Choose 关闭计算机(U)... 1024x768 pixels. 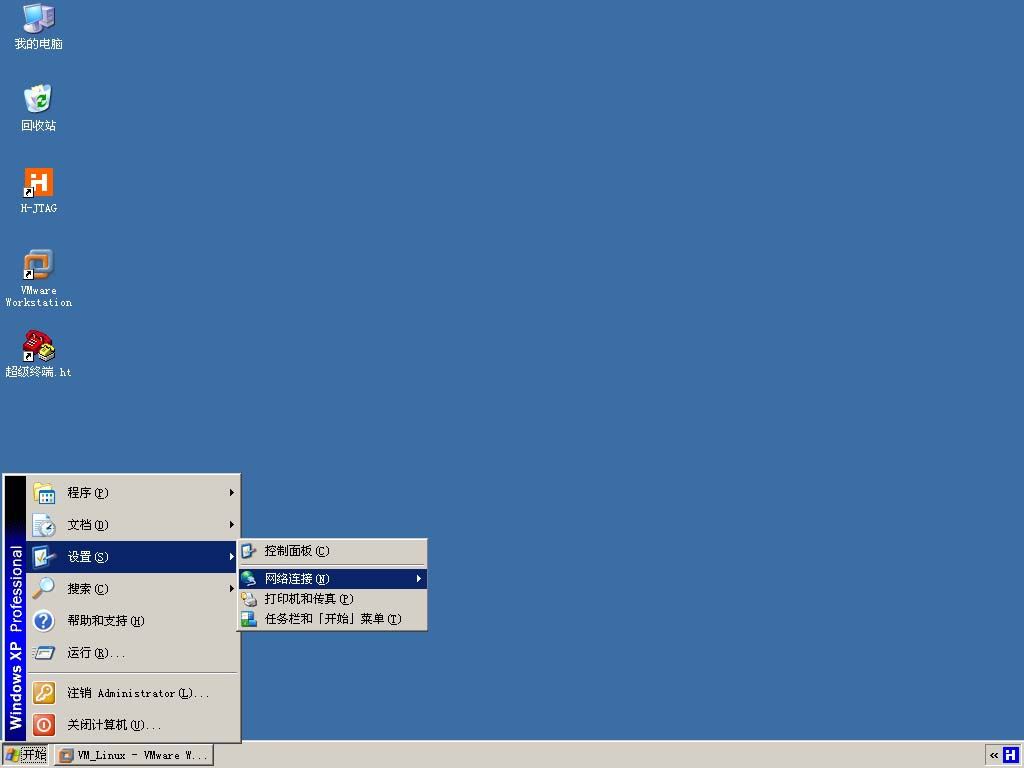(x=133, y=725)
